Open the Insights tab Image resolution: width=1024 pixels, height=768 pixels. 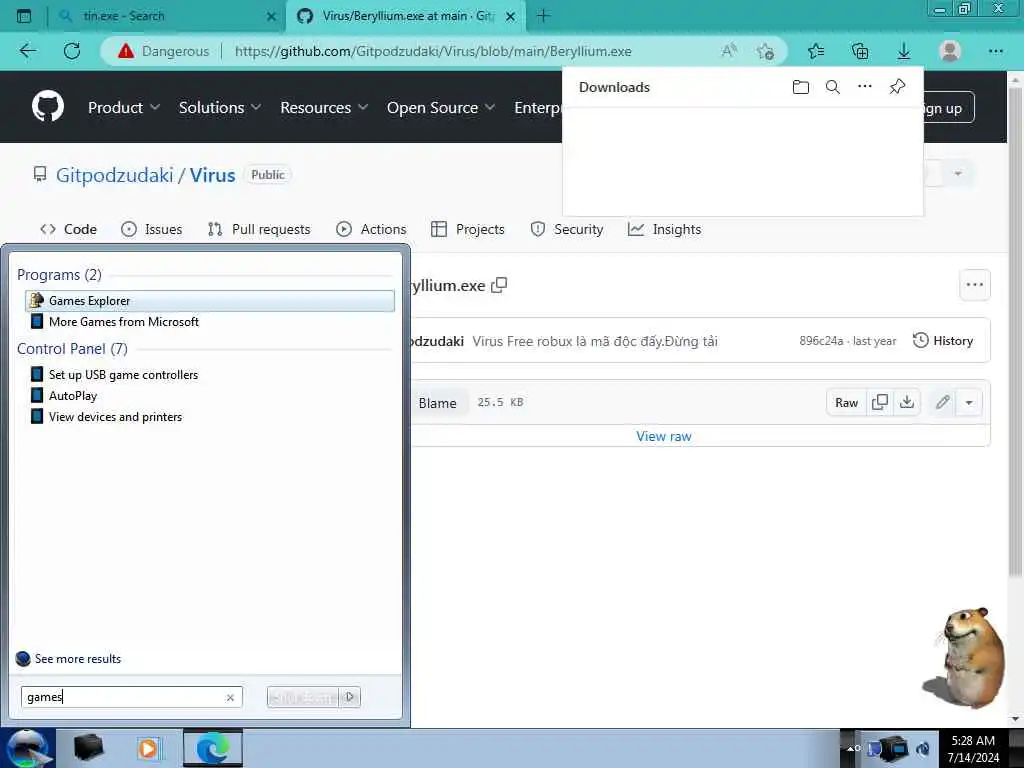coord(664,229)
